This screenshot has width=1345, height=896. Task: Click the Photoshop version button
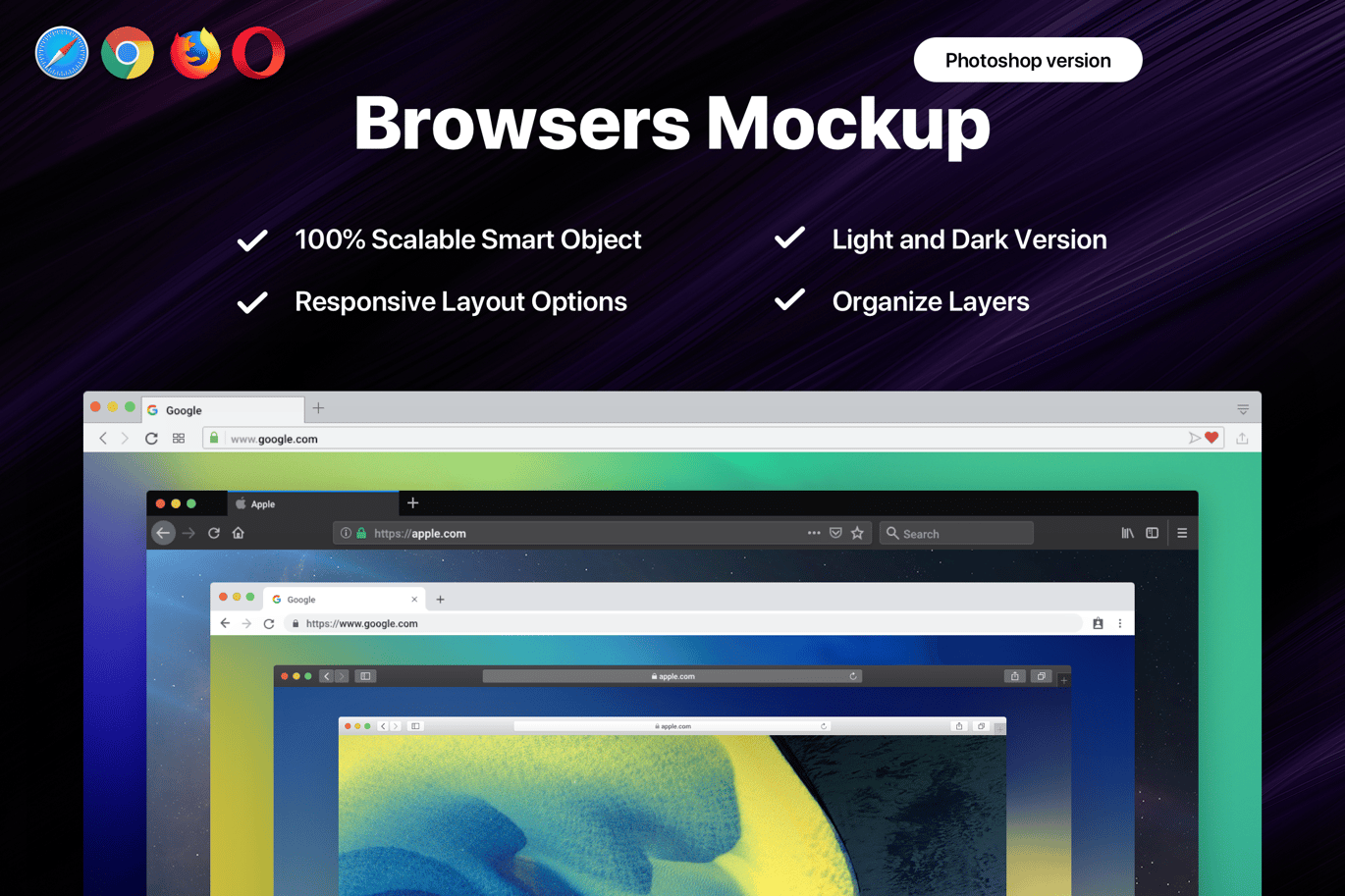[1028, 60]
